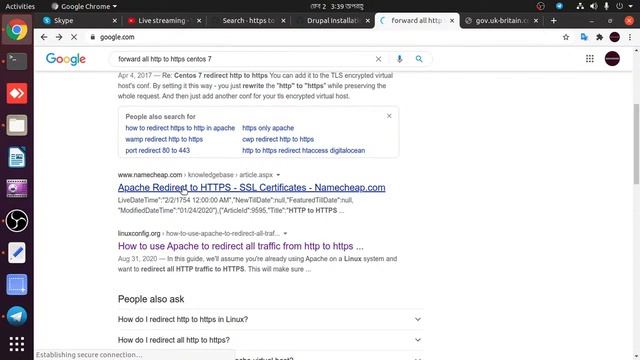This screenshot has width=640, height=360.
Task: Go to Google homepage via logo
Action: [x=66, y=59]
